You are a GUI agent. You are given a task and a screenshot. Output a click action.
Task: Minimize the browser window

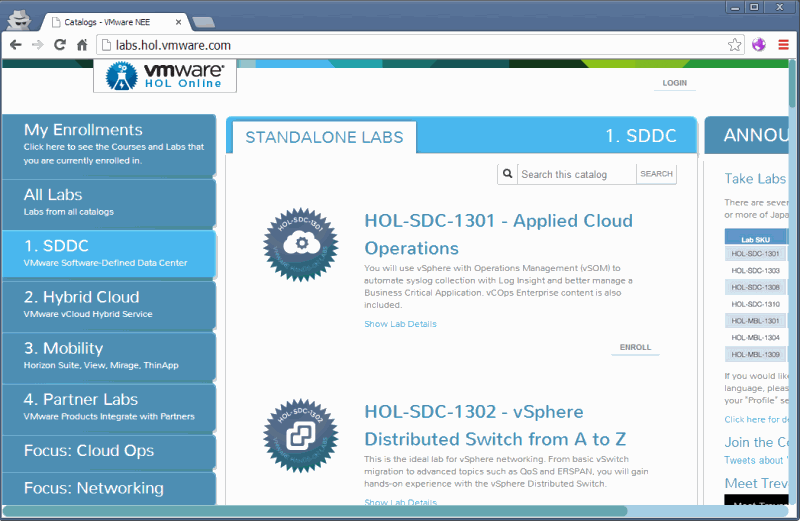735,7
